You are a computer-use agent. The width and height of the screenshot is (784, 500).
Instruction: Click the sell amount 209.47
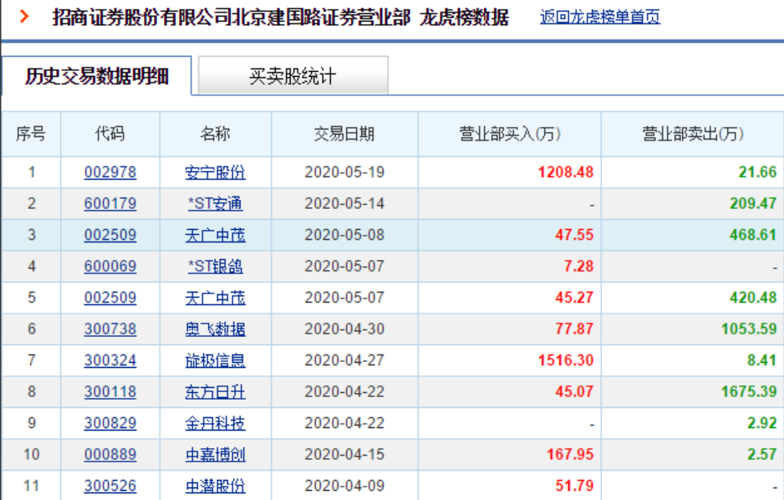pyautogui.click(x=753, y=204)
